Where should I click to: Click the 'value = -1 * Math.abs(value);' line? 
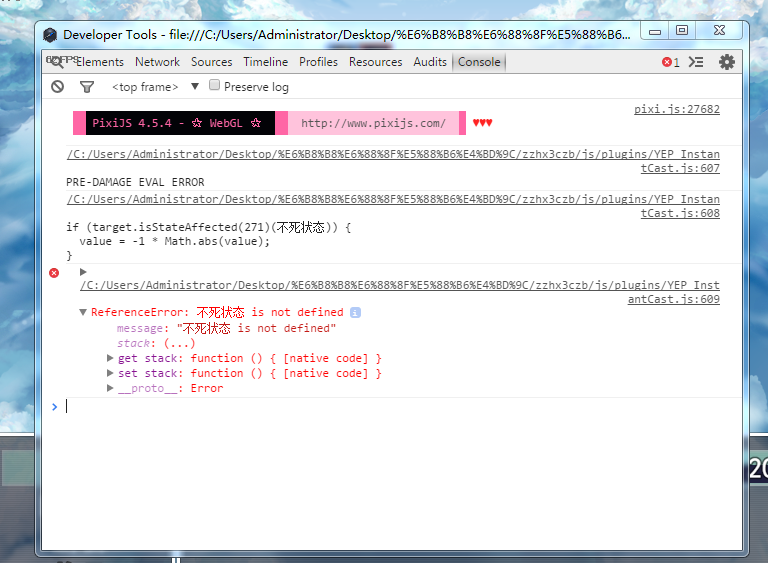tap(174, 241)
